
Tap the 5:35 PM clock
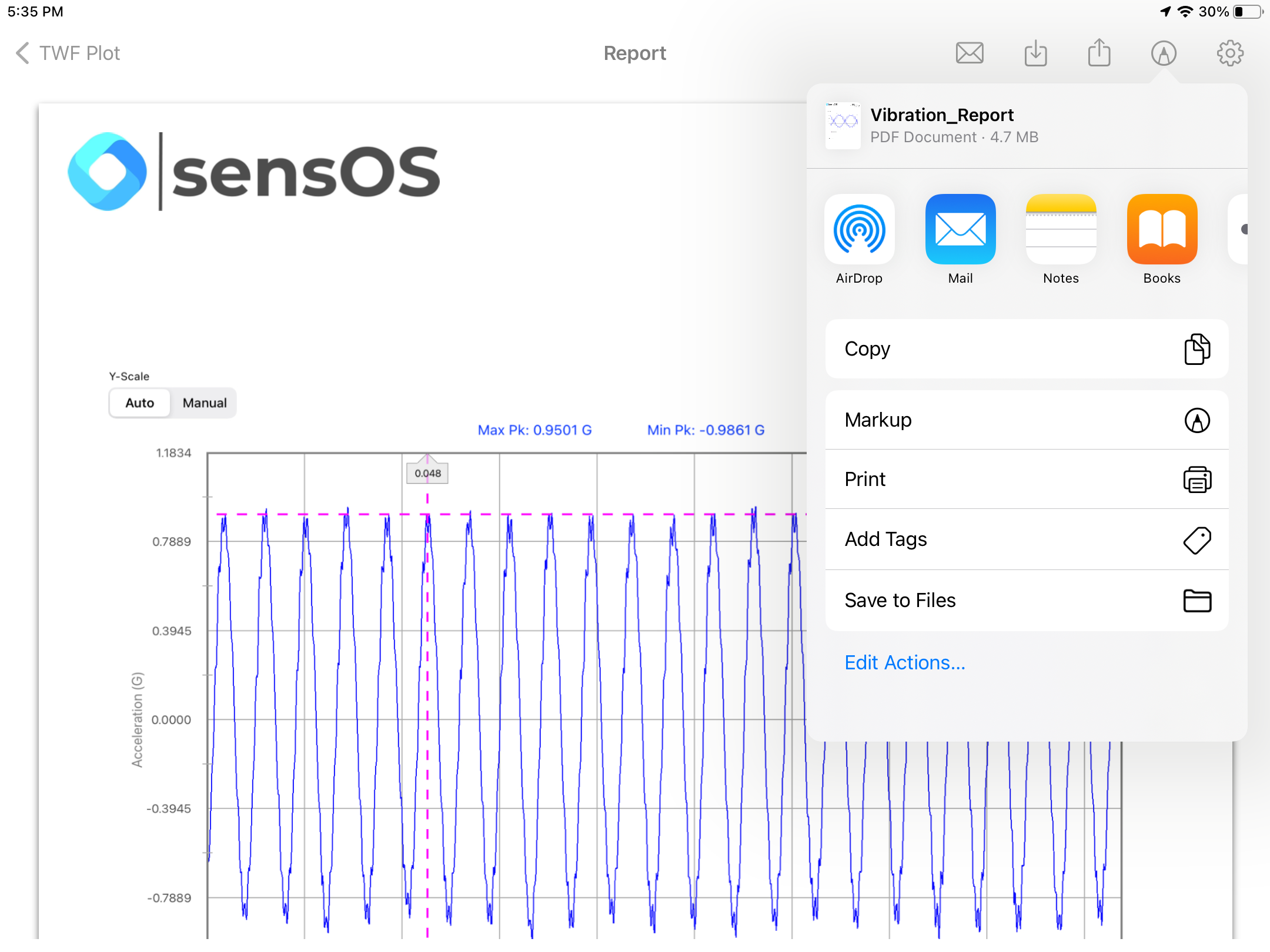coord(35,12)
